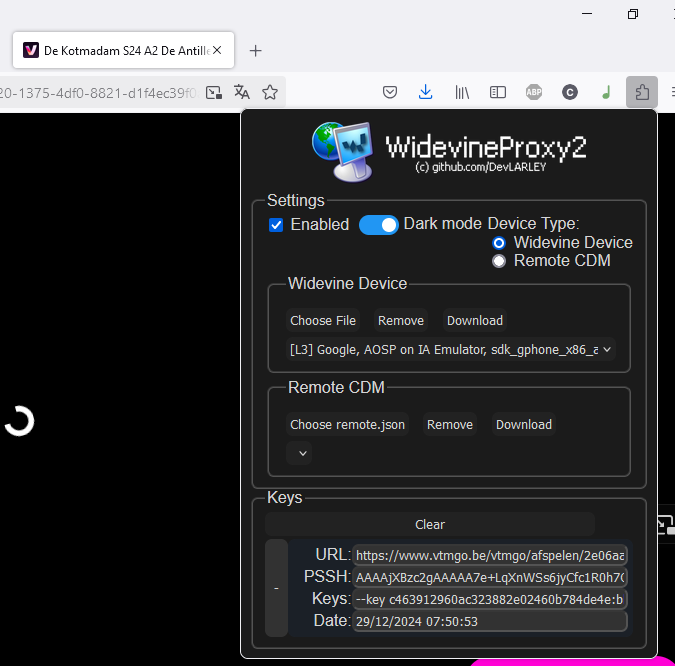
Task: Click the Clear keys button
Action: (430, 524)
